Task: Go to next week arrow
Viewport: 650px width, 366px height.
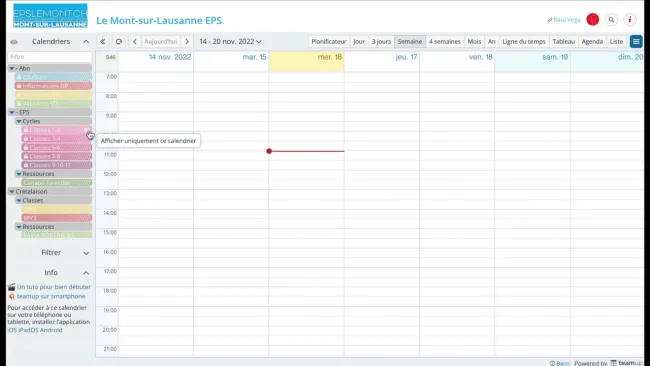Action: 187,41
